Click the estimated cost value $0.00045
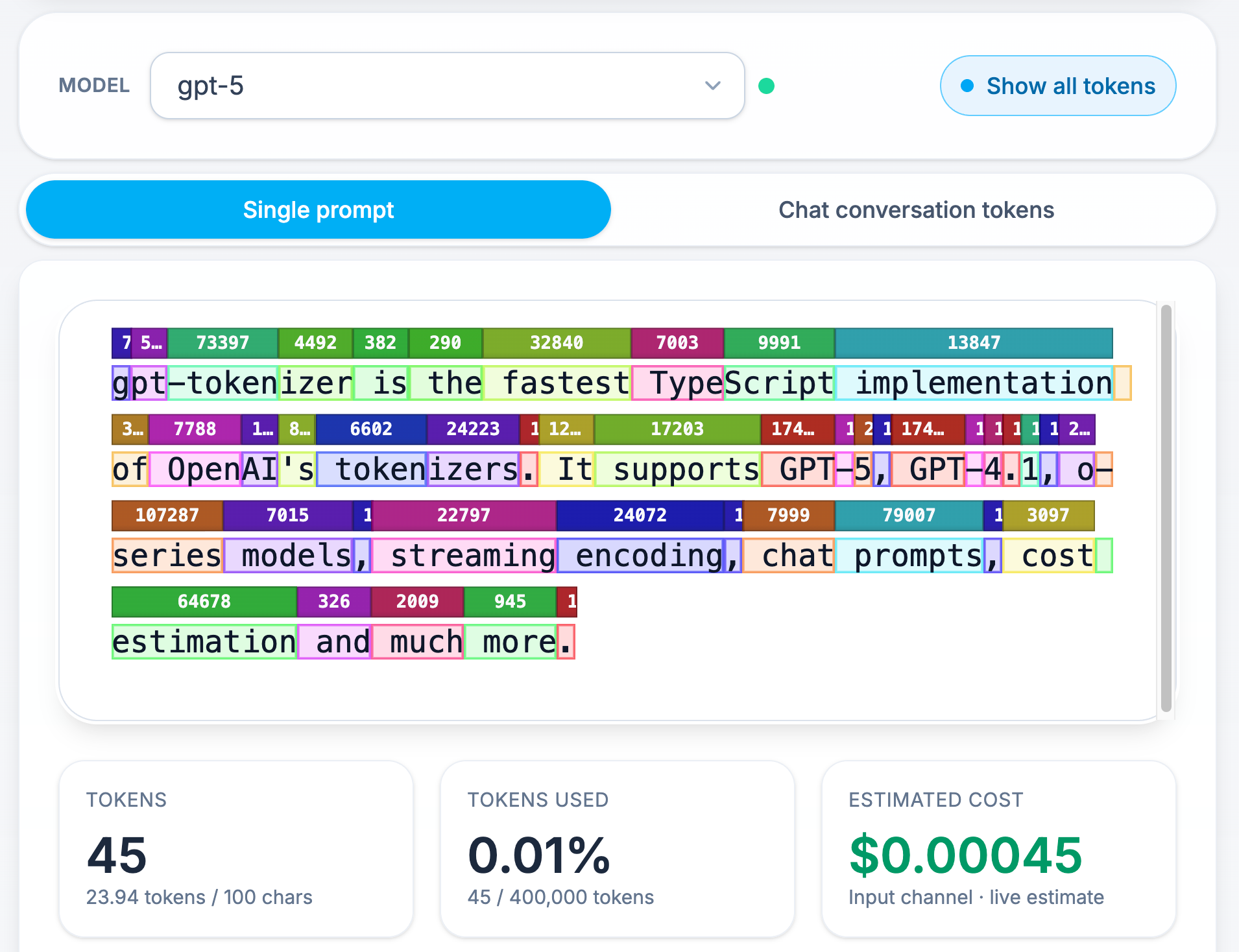 pos(965,855)
